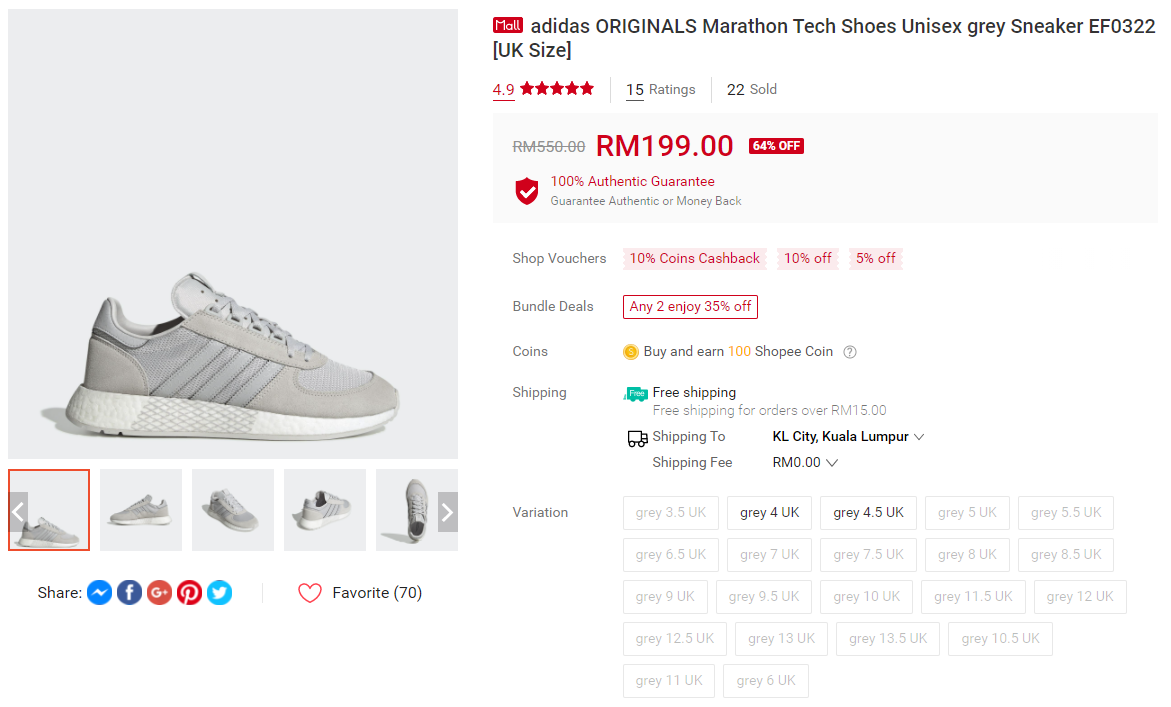Share product on Twitter
The width and height of the screenshot is (1171, 707).
point(219,593)
